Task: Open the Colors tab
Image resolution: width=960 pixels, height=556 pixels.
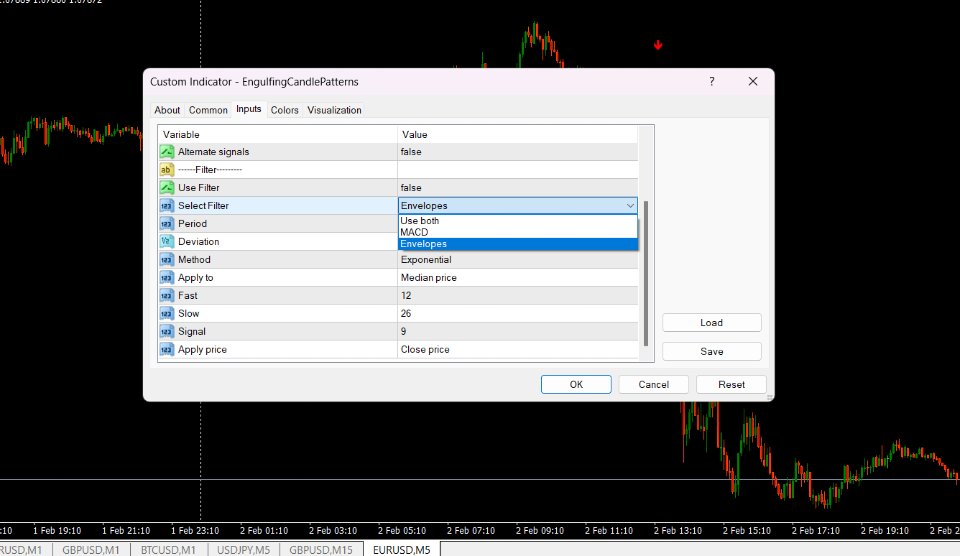Action: 285,110
